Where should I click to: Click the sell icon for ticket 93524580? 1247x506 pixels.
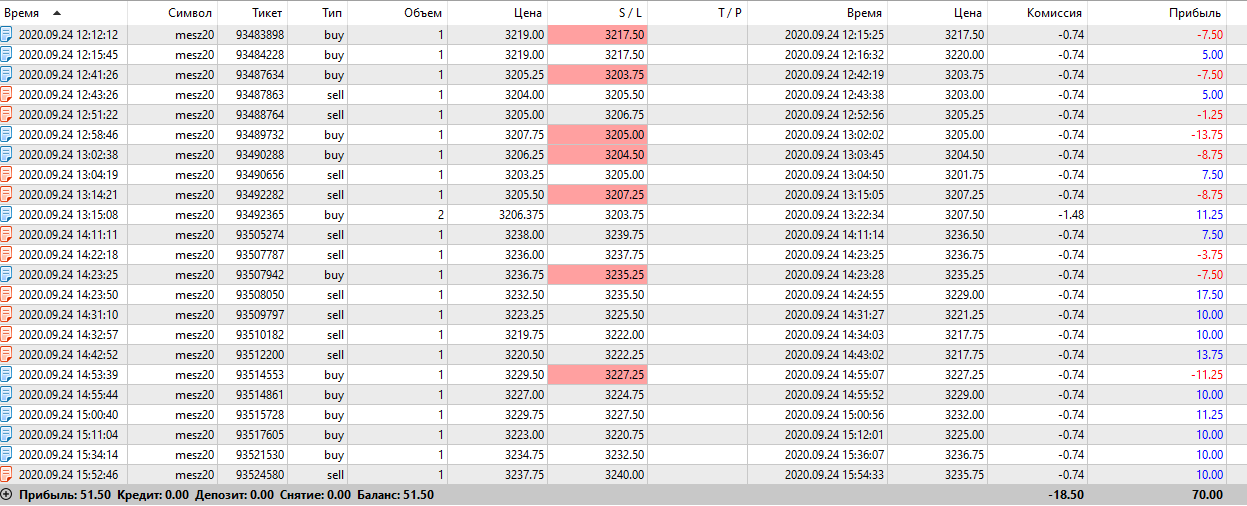pyautogui.click(x=7, y=474)
